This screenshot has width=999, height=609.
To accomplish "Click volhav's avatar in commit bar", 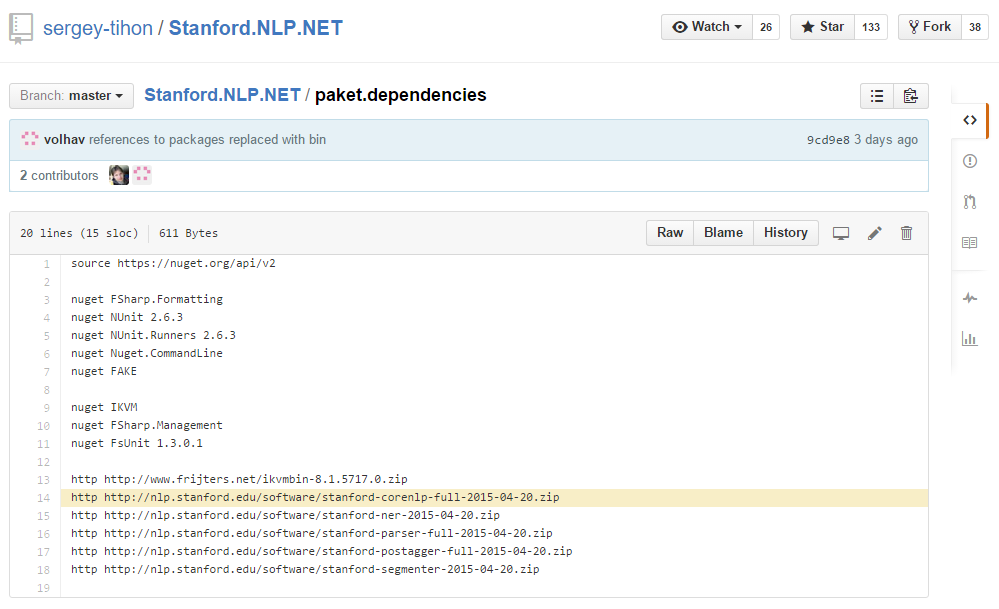I will pos(30,139).
